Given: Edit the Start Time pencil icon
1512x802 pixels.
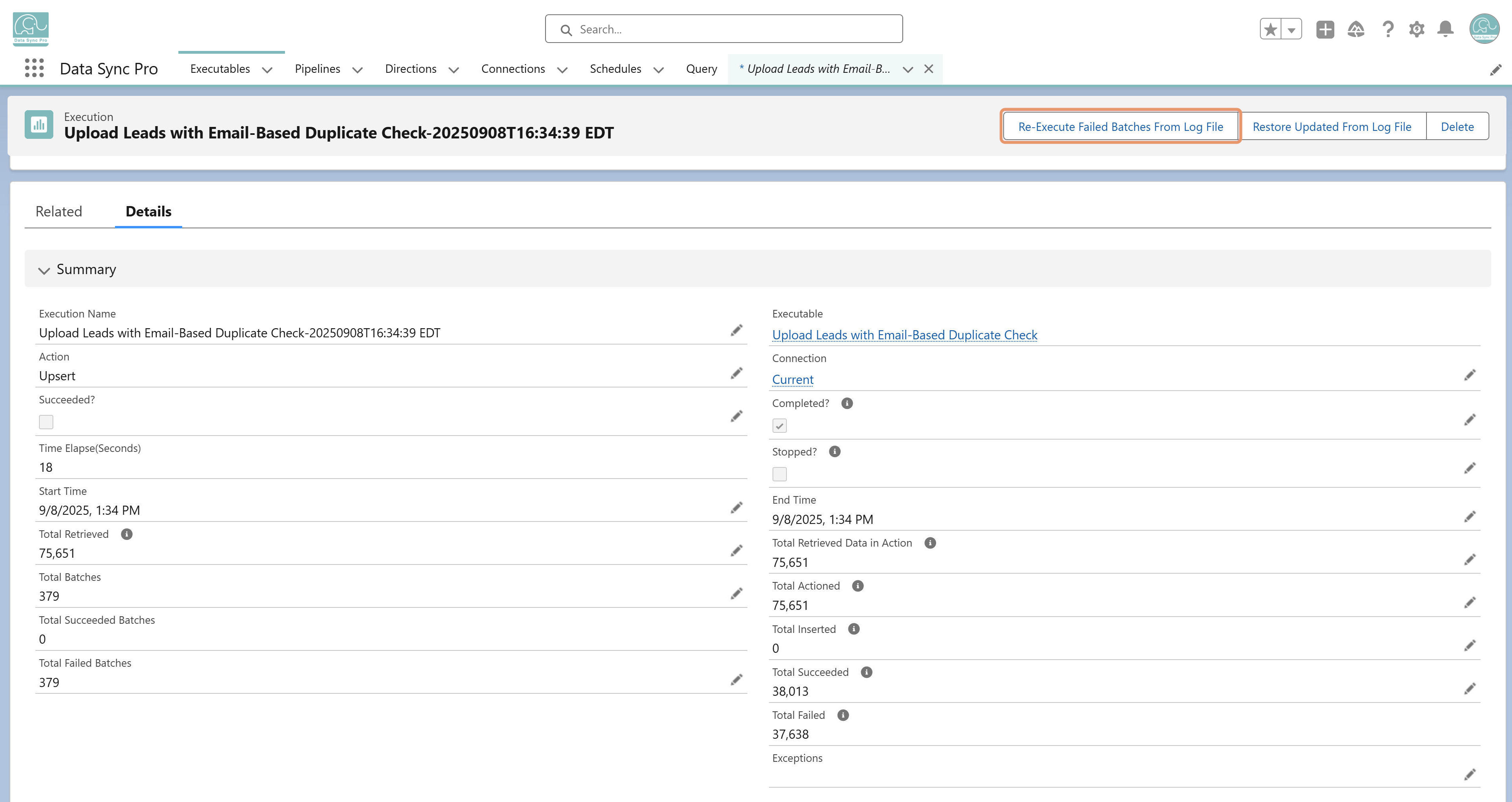Looking at the screenshot, I should (x=737, y=508).
